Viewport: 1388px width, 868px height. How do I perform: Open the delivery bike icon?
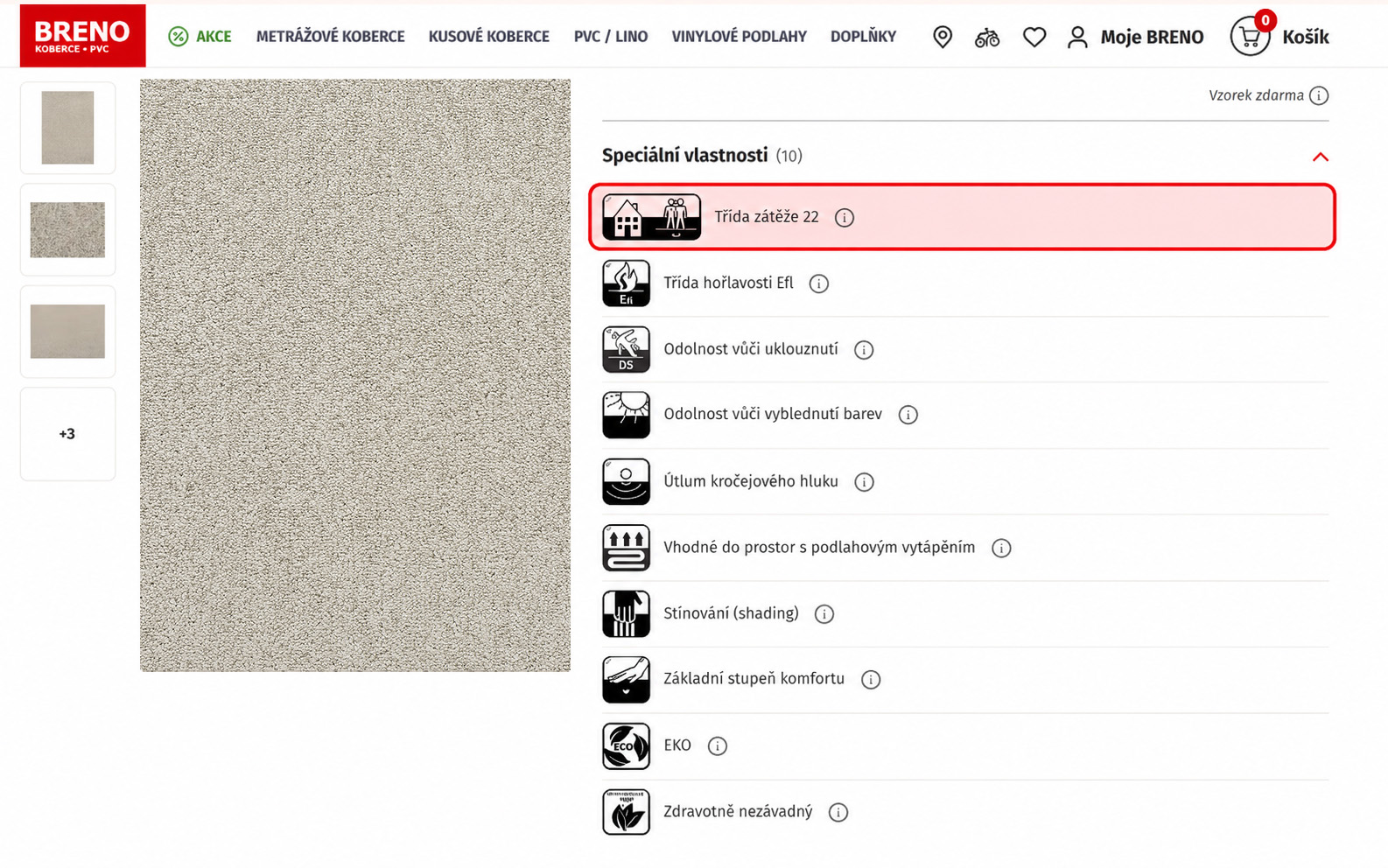pyautogui.click(x=987, y=37)
